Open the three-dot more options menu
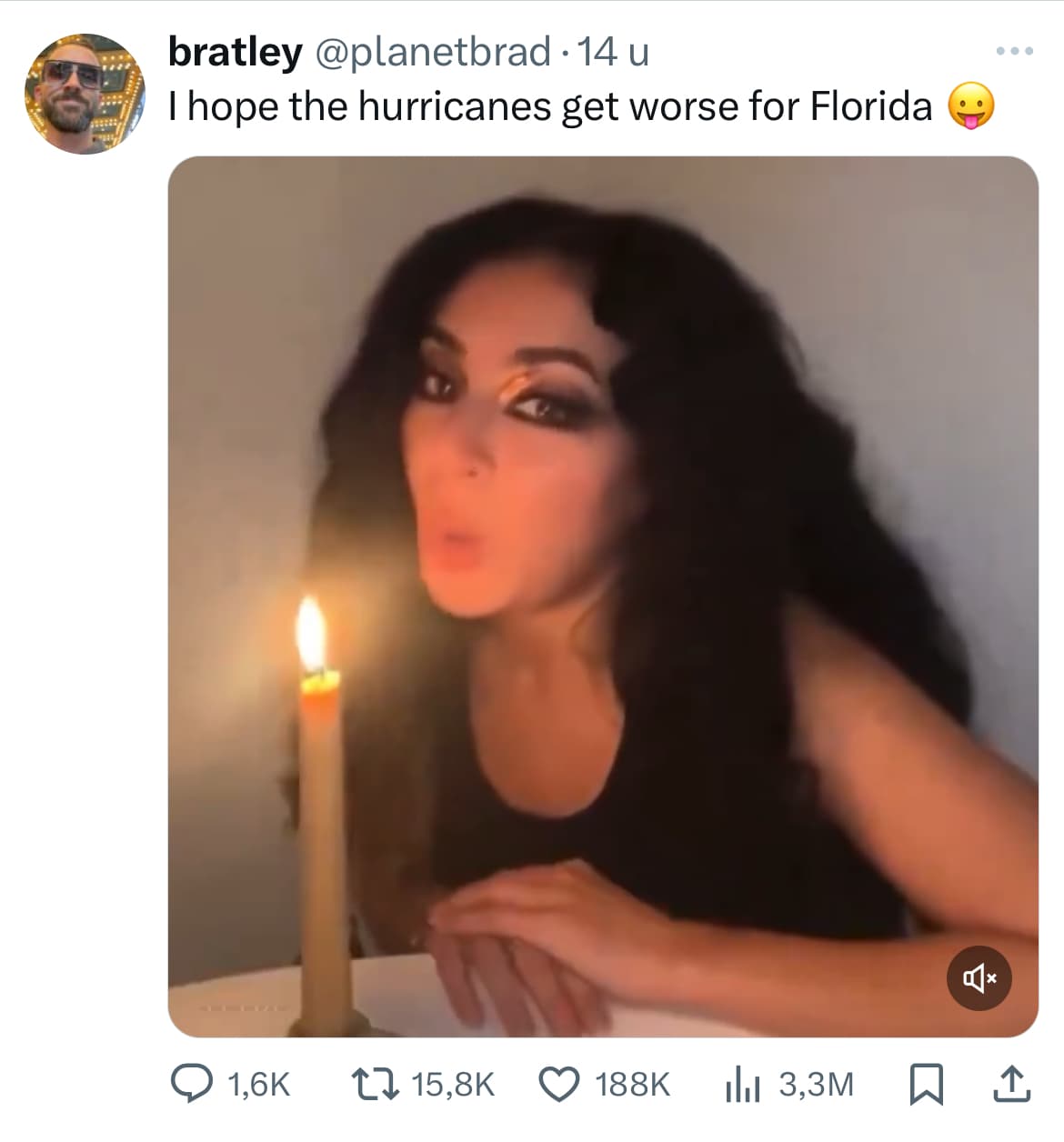 click(x=1015, y=51)
